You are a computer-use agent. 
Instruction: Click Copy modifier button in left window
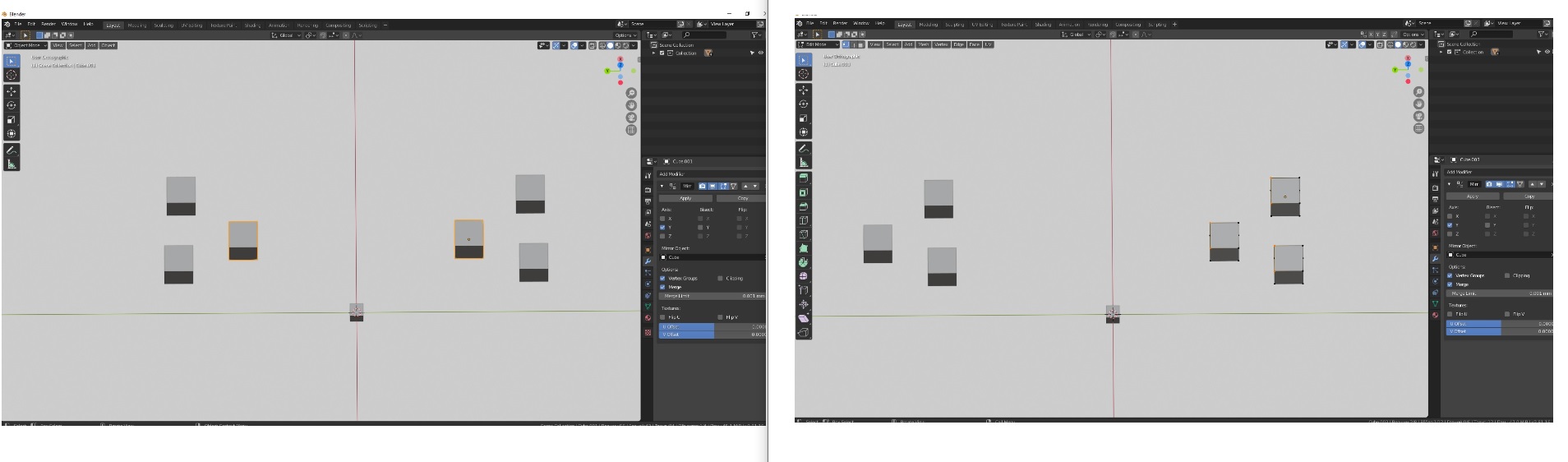pos(742,198)
